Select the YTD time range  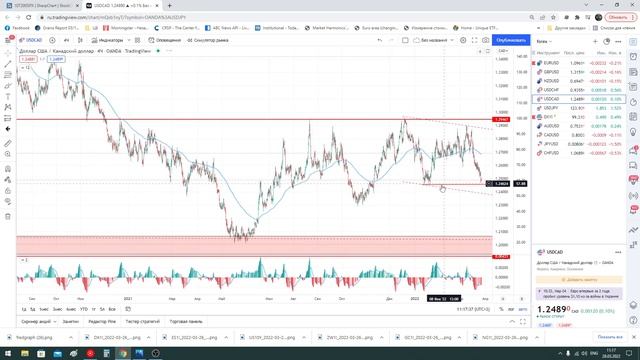pos(84,309)
